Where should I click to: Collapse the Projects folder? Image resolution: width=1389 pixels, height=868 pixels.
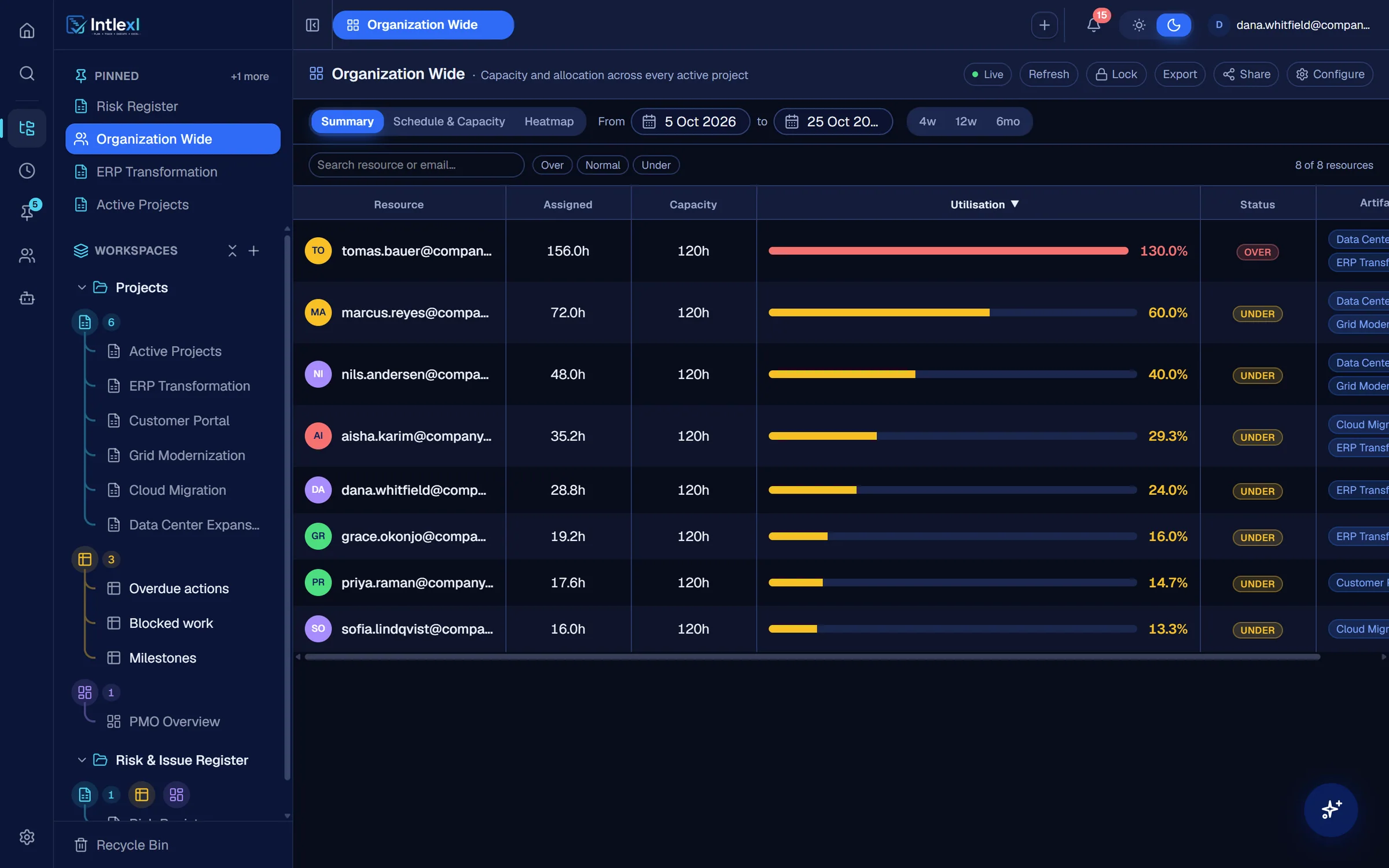[x=82, y=287]
